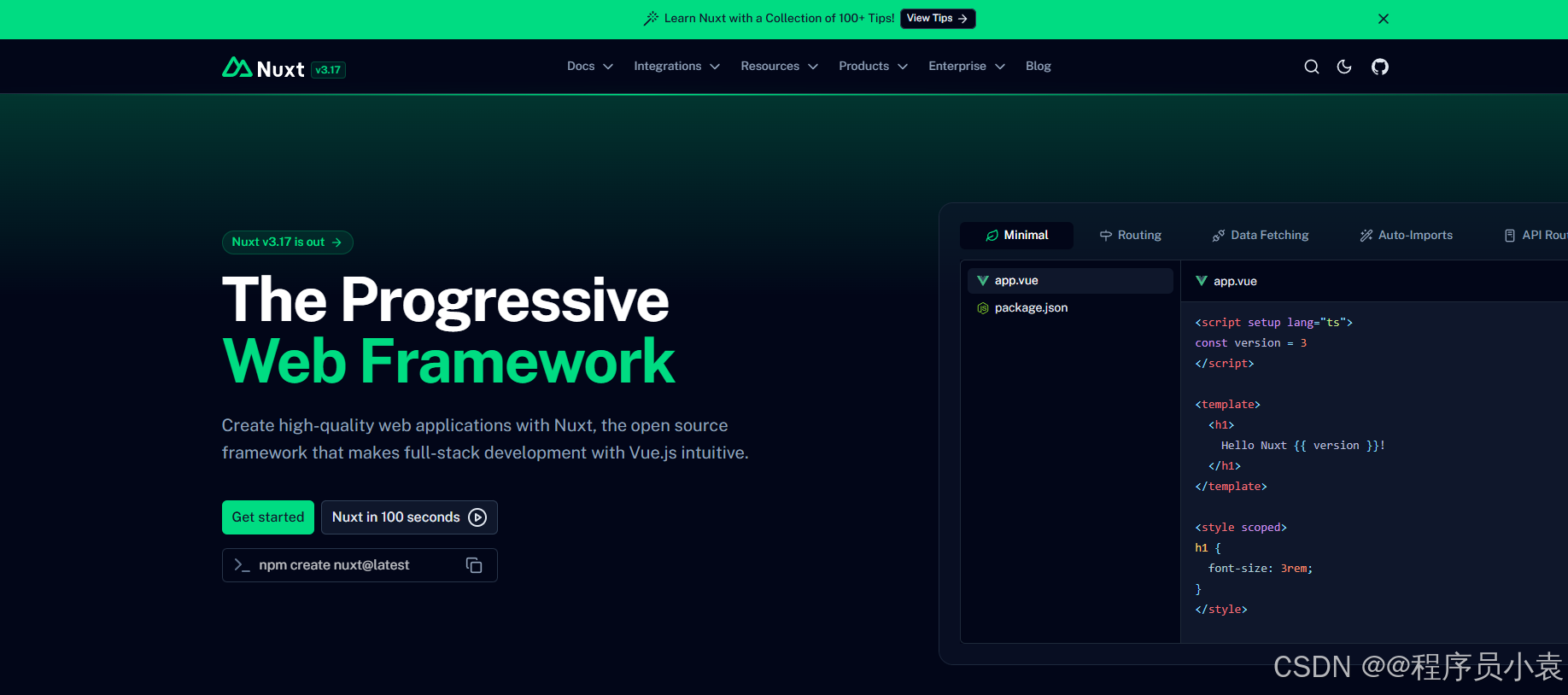Screen dimensions: 1568x695
Task: Expand the Integrations dropdown menu
Action: (676, 67)
